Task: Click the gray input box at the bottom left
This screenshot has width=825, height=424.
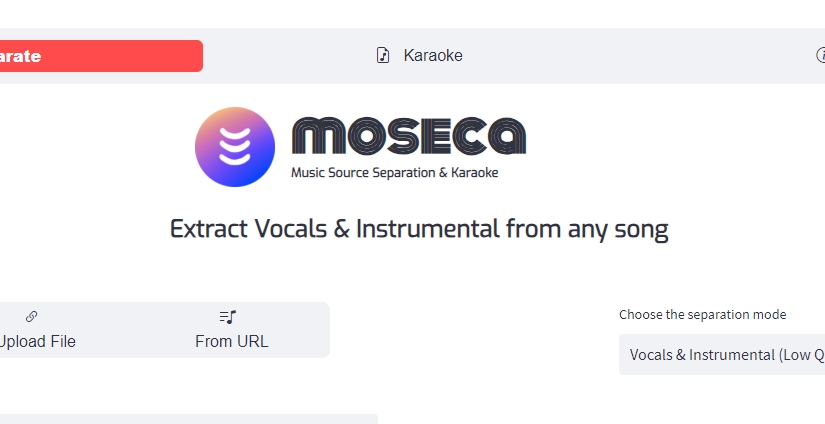Action: coord(188,419)
